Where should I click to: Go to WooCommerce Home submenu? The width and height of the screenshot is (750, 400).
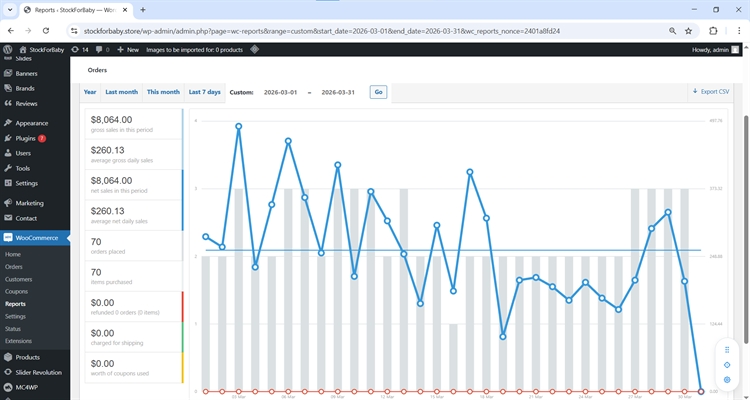pyautogui.click(x=13, y=255)
